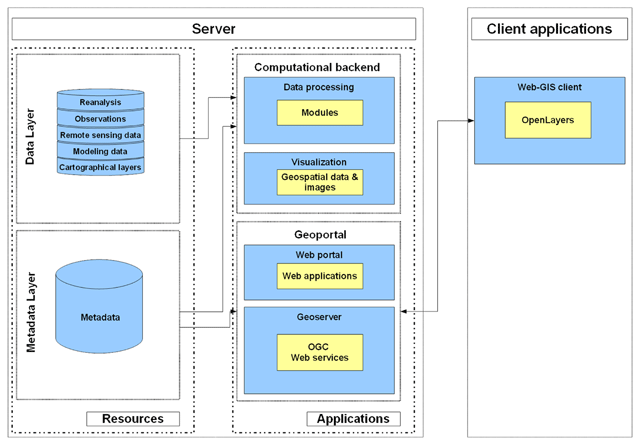640x445 pixels.
Task: Select the Client applications header
Action: [x=549, y=29]
